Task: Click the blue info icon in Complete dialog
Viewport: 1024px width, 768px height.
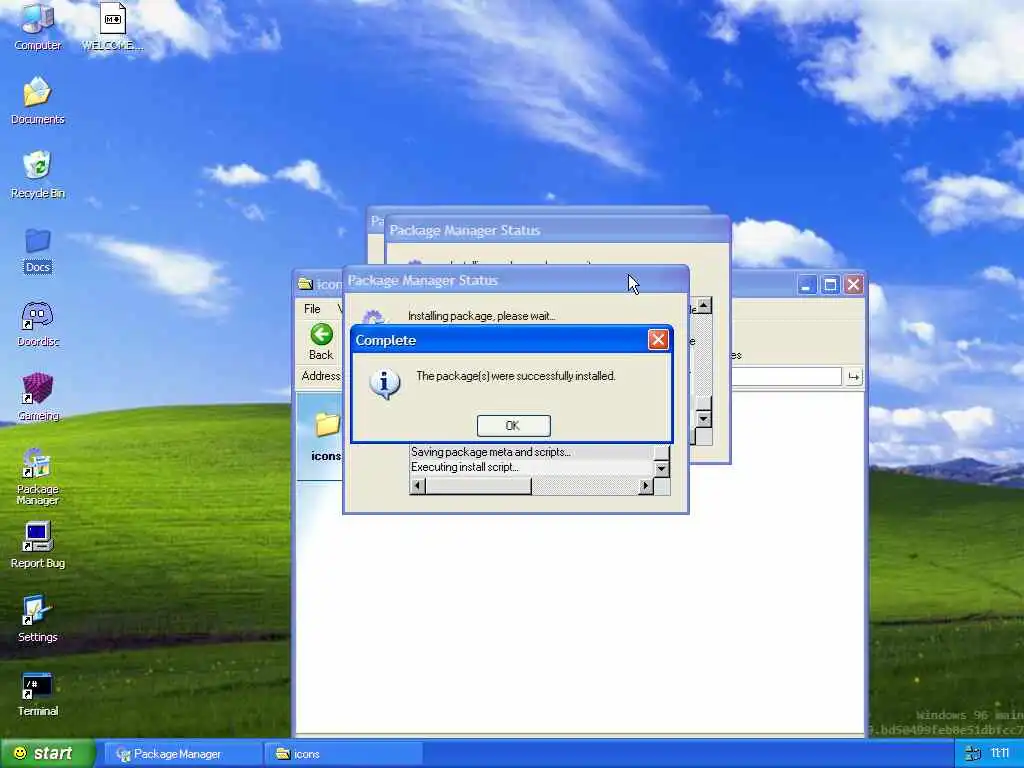Action: point(385,384)
